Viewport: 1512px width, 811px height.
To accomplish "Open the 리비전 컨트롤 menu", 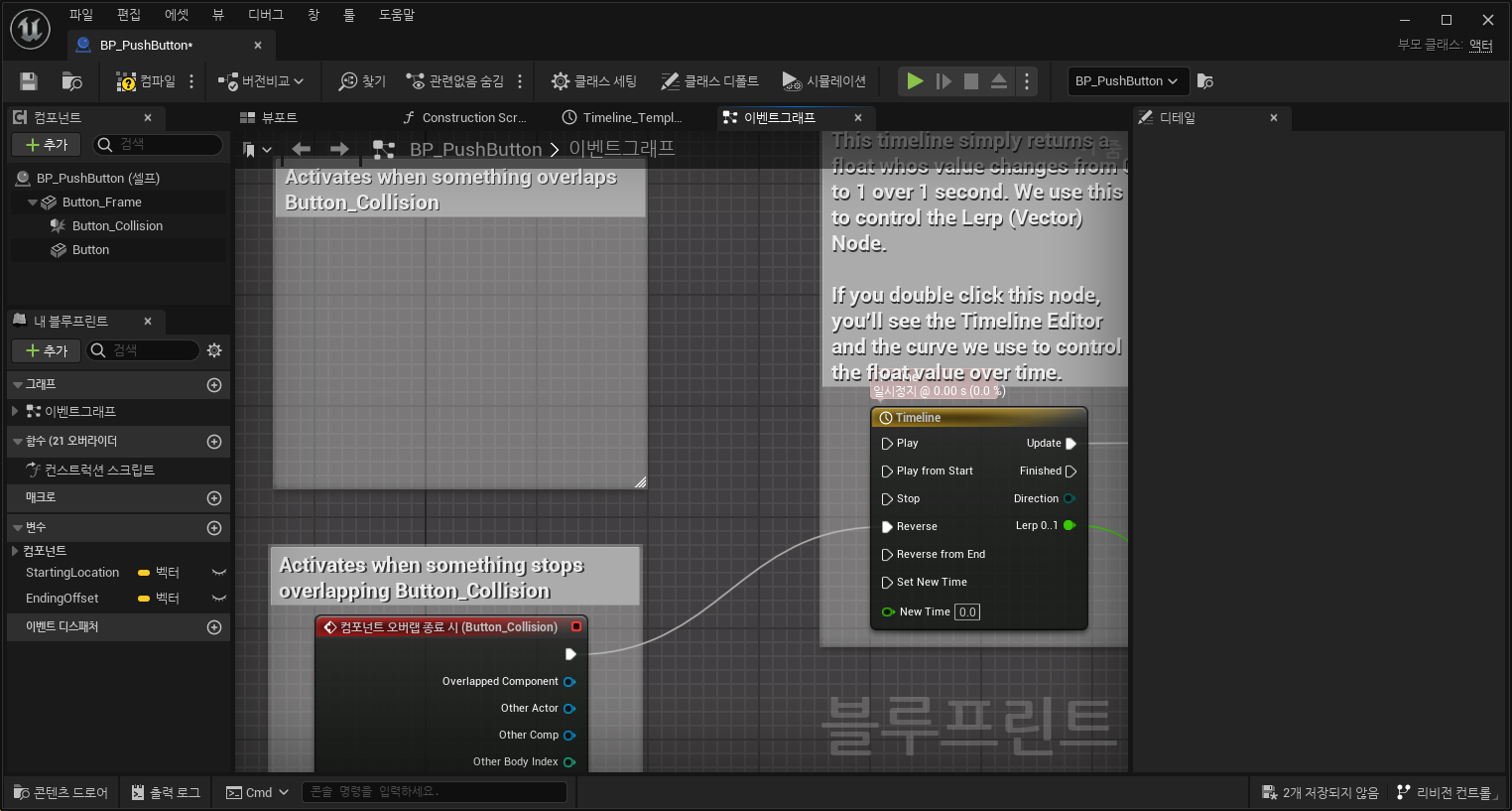I will pyautogui.click(x=1445, y=792).
